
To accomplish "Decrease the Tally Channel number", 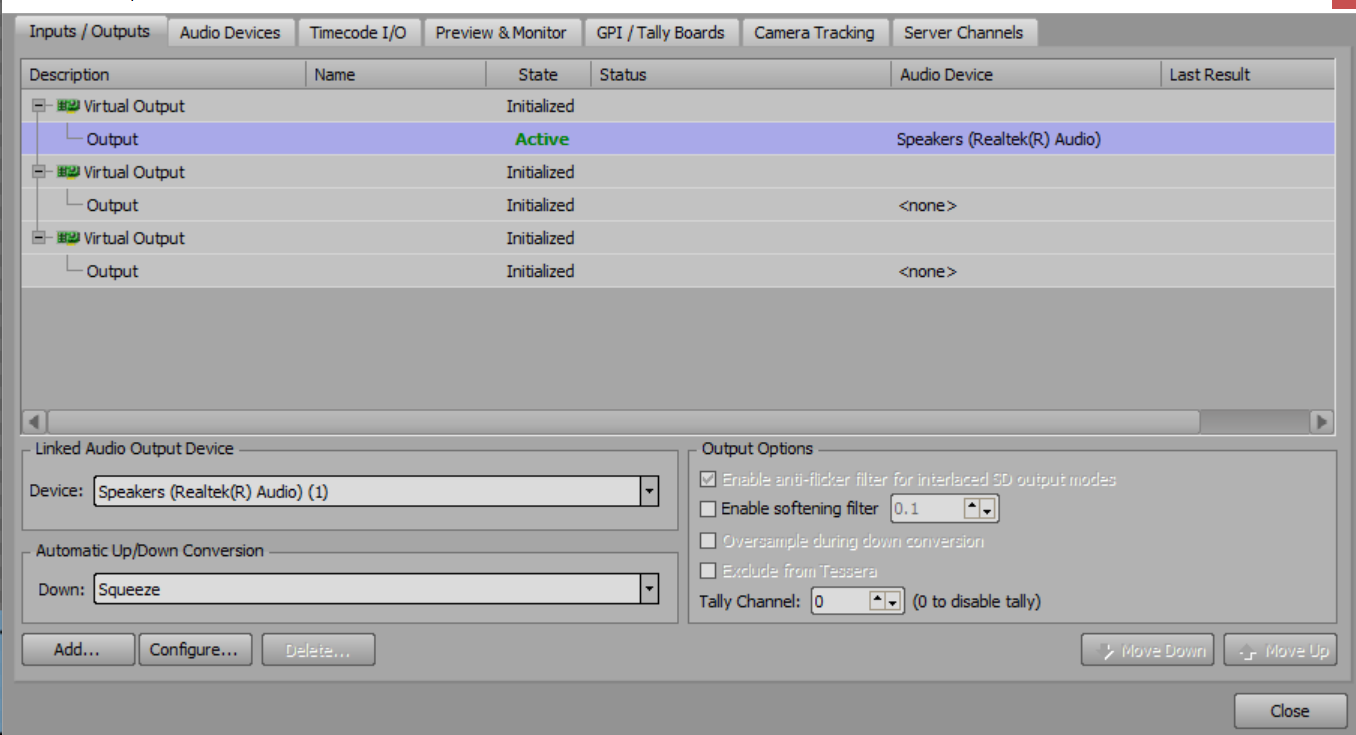I will pos(894,601).
